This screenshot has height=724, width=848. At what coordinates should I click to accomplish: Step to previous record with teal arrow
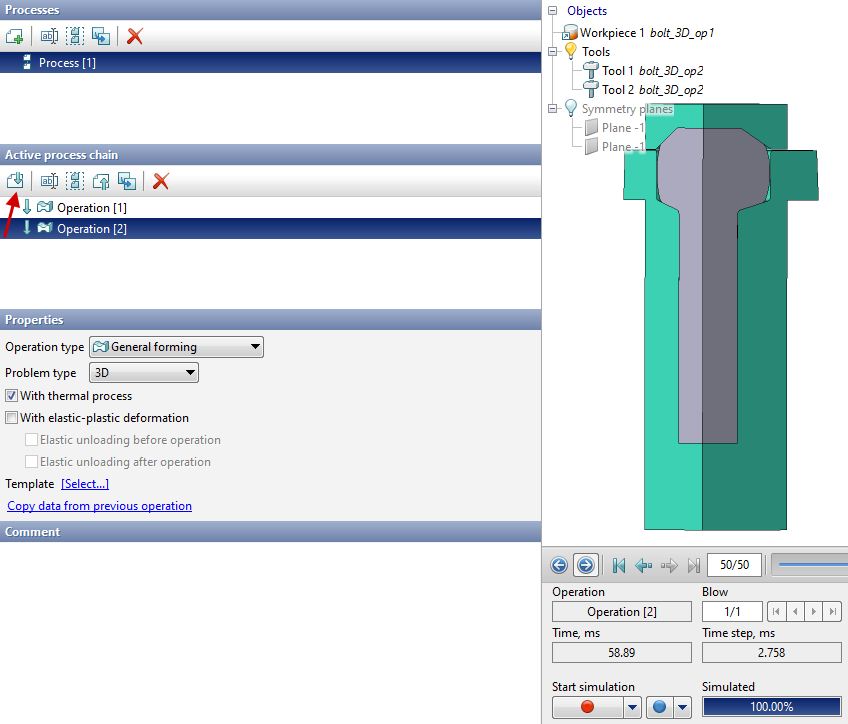644,566
